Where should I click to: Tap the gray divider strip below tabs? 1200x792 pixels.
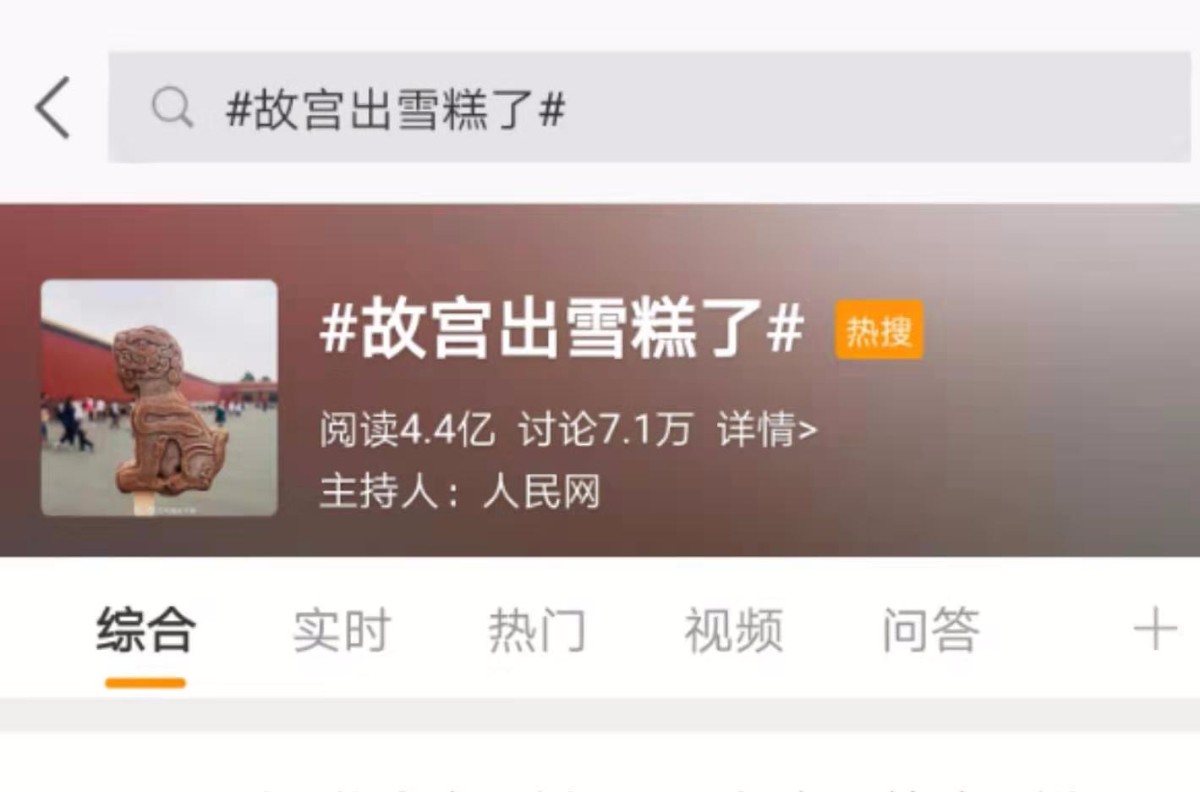coord(600,715)
